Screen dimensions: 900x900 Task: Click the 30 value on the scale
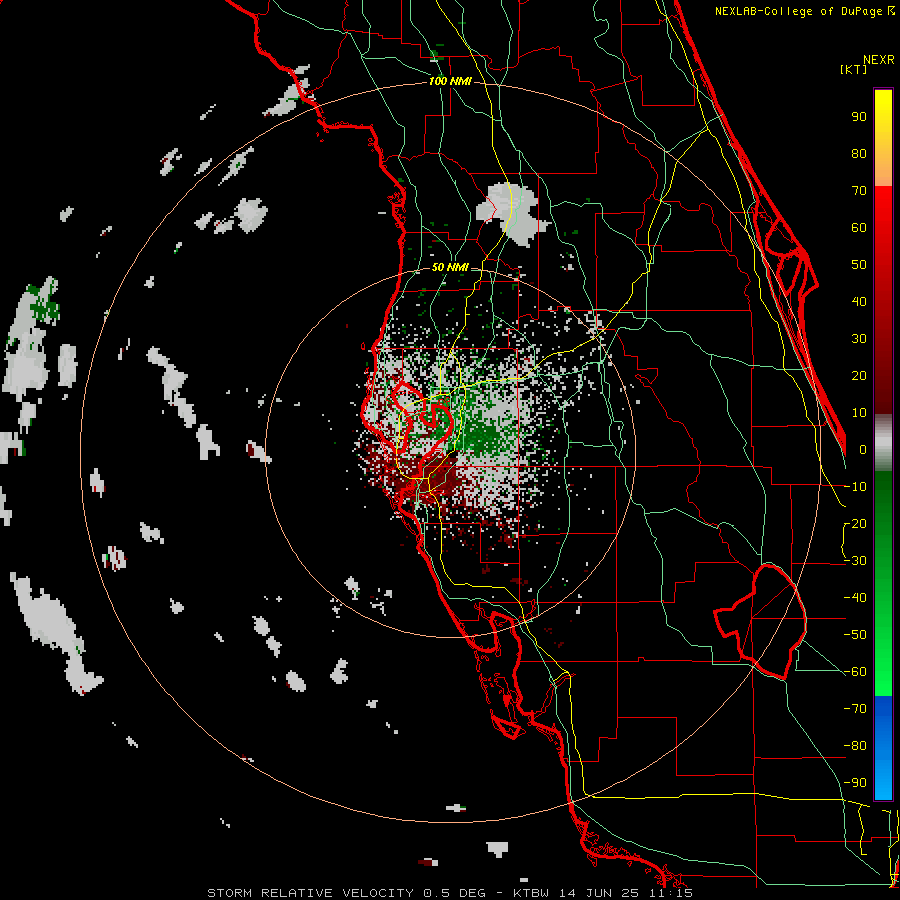coord(859,339)
